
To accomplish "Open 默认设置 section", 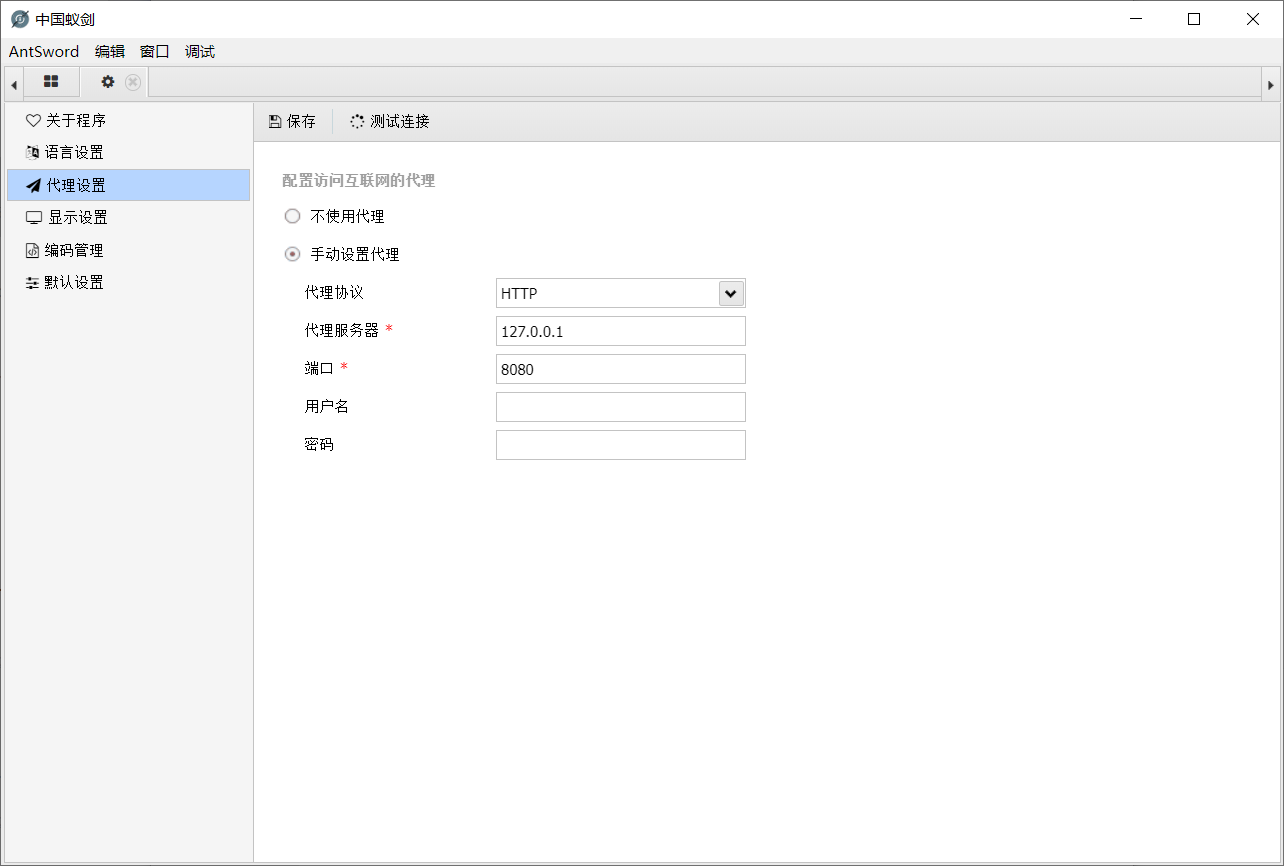I will [128, 282].
